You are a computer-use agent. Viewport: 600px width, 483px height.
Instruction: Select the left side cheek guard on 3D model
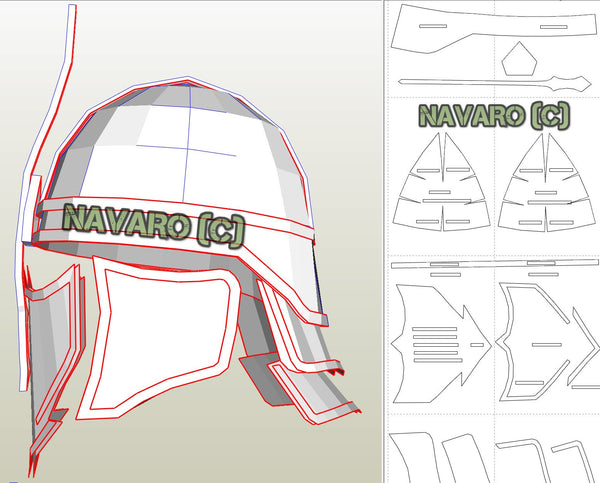tap(54, 367)
